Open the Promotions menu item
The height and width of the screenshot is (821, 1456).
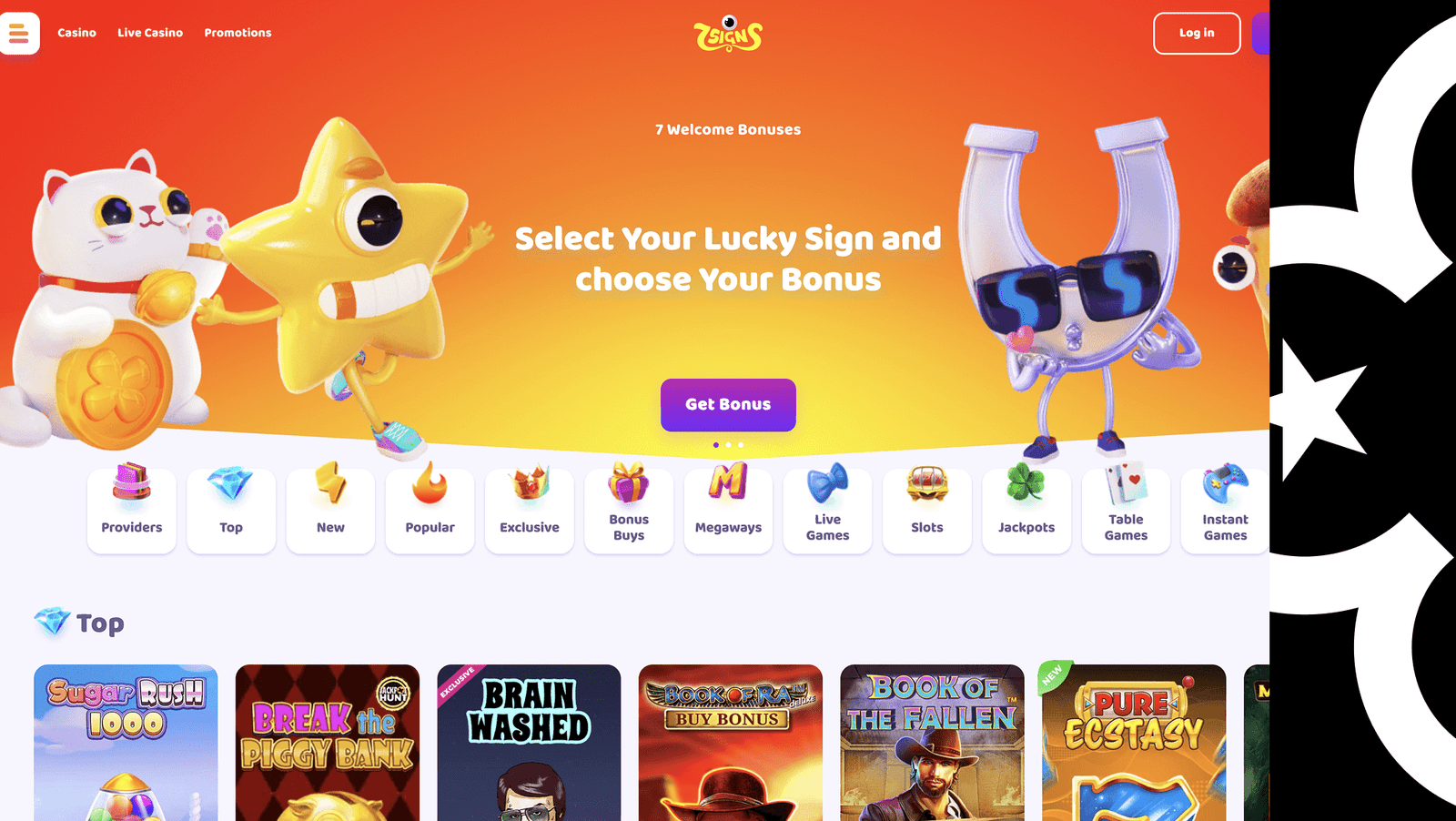[x=238, y=33]
